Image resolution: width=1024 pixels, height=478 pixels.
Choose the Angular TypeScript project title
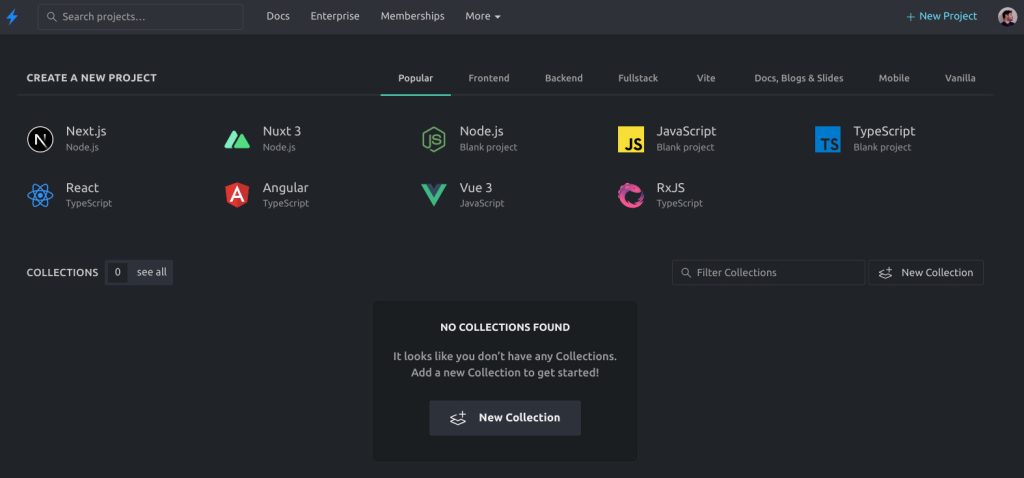(x=285, y=188)
